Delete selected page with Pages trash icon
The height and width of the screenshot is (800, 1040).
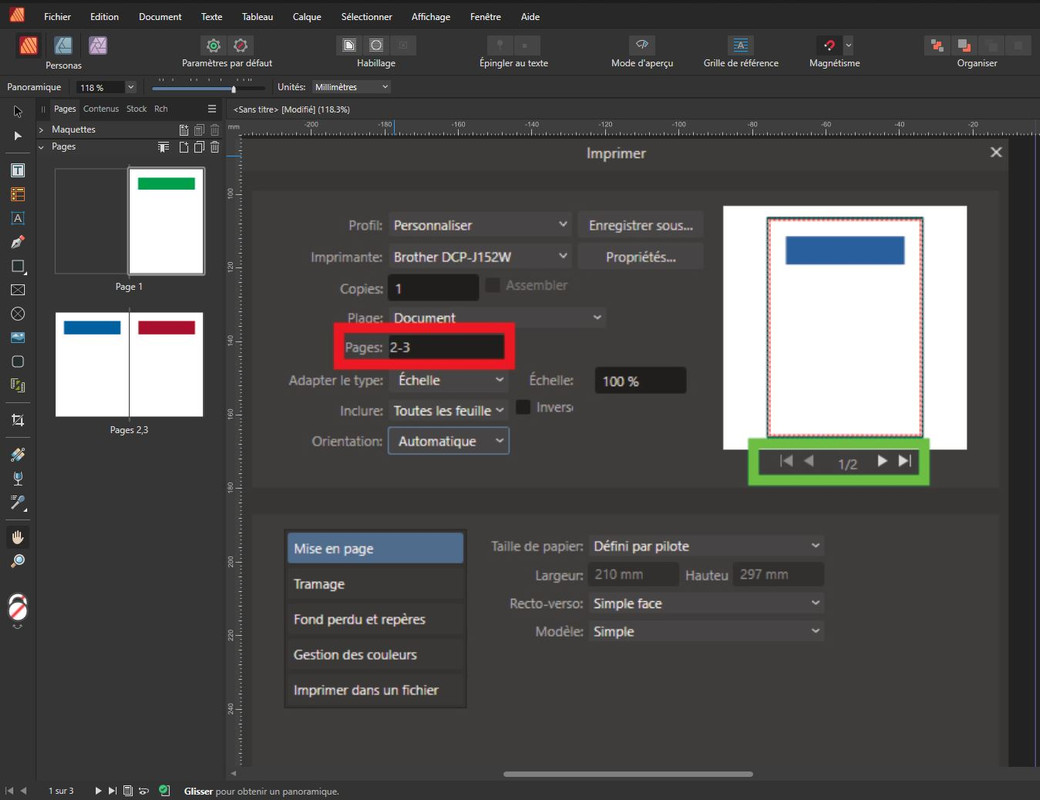click(215, 147)
